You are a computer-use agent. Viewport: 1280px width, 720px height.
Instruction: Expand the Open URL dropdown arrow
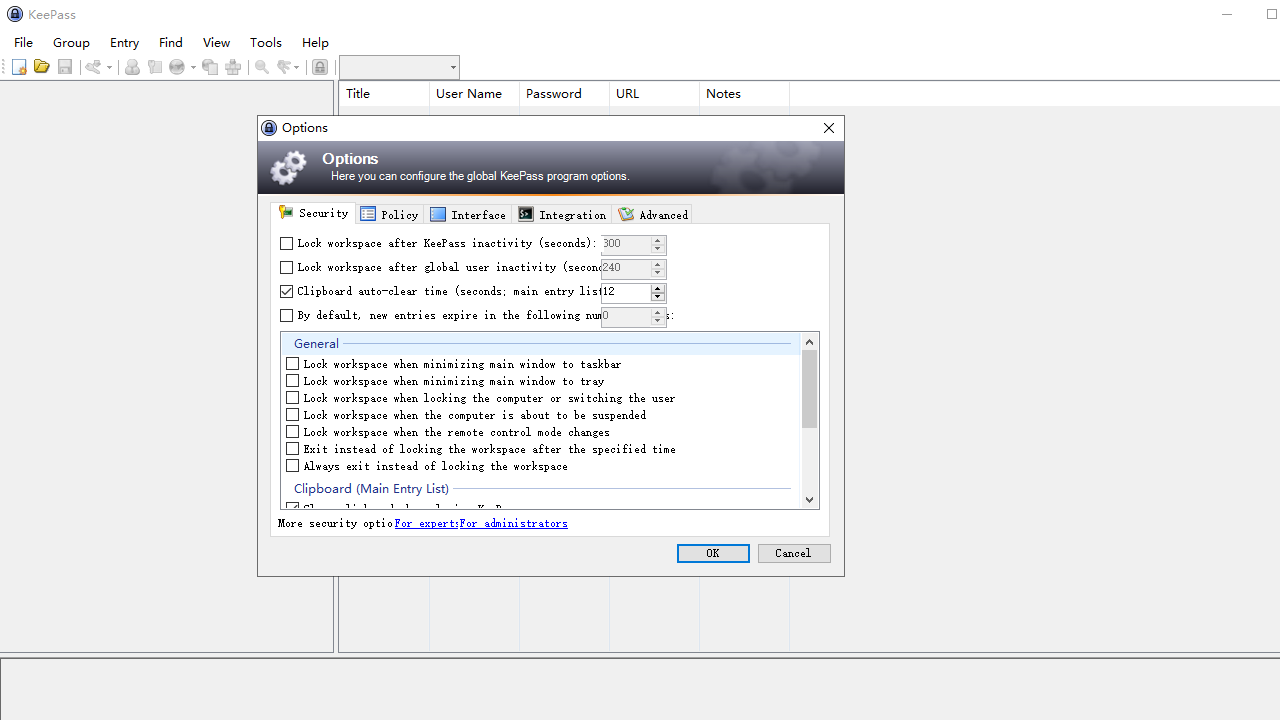pos(193,68)
